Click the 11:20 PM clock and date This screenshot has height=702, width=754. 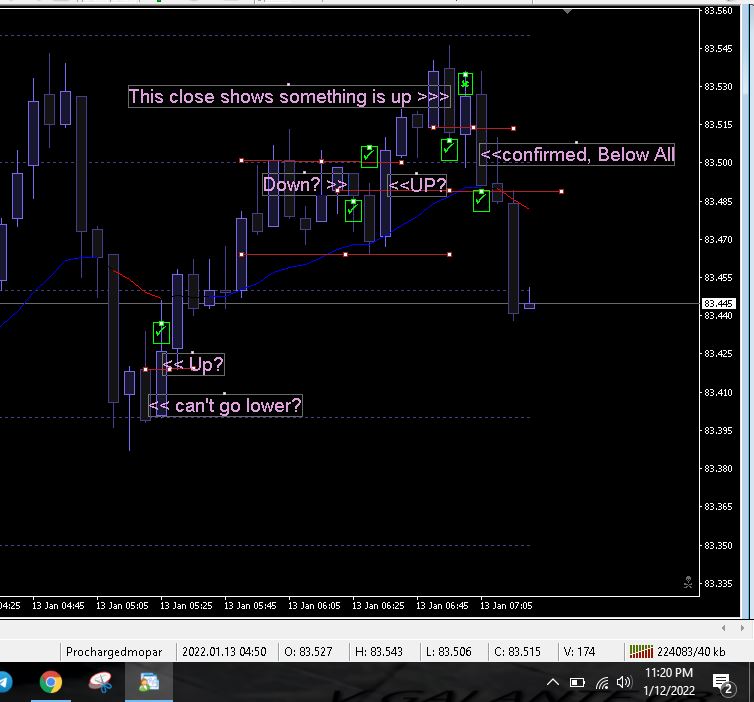coord(669,682)
